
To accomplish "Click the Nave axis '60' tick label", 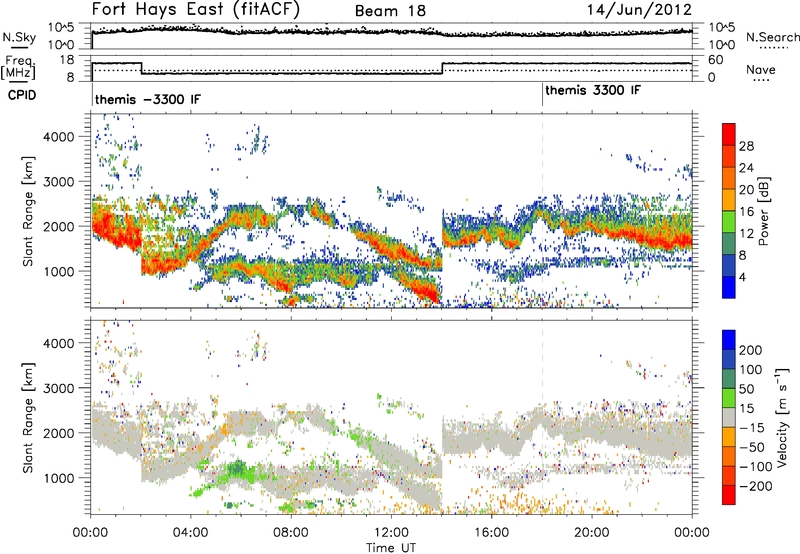I will (x=716, y=60).
